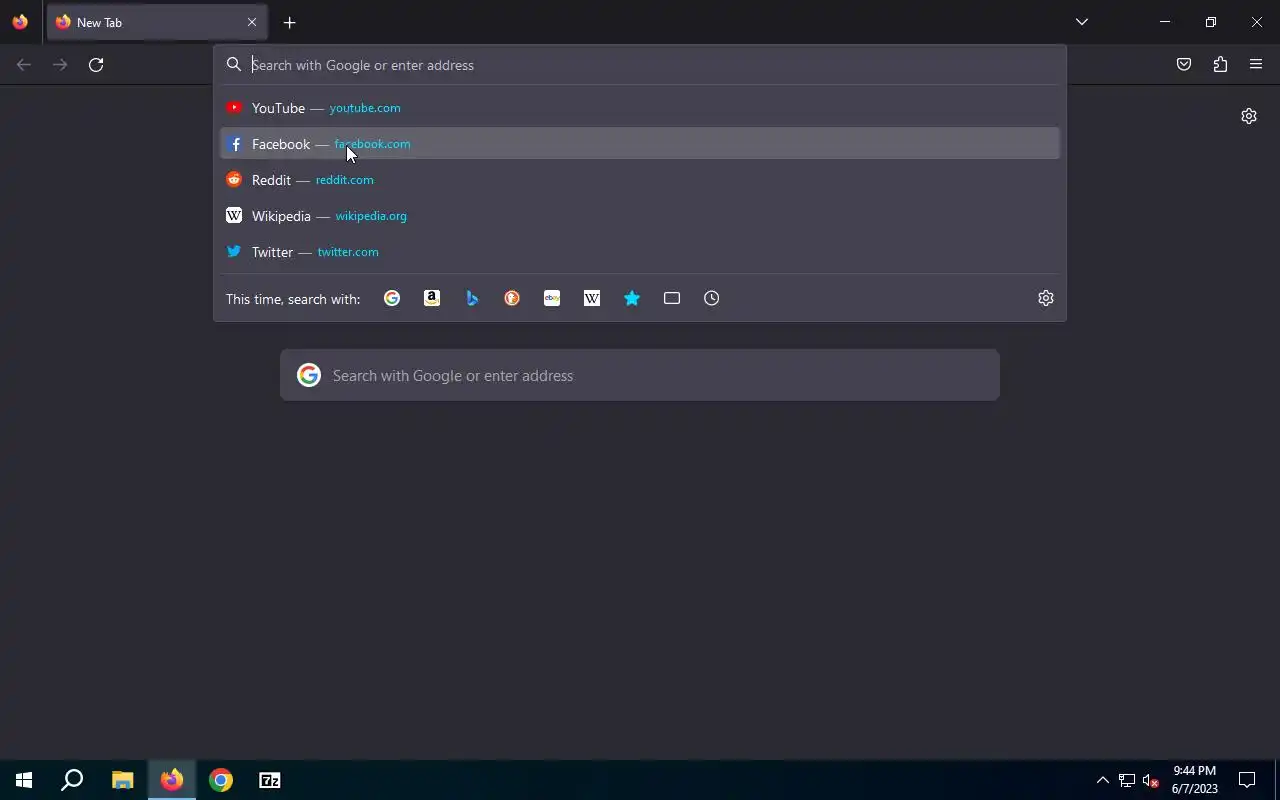Close the New Tab tab
Viewport: 1280px width, 800px height.
pos(252,22)
